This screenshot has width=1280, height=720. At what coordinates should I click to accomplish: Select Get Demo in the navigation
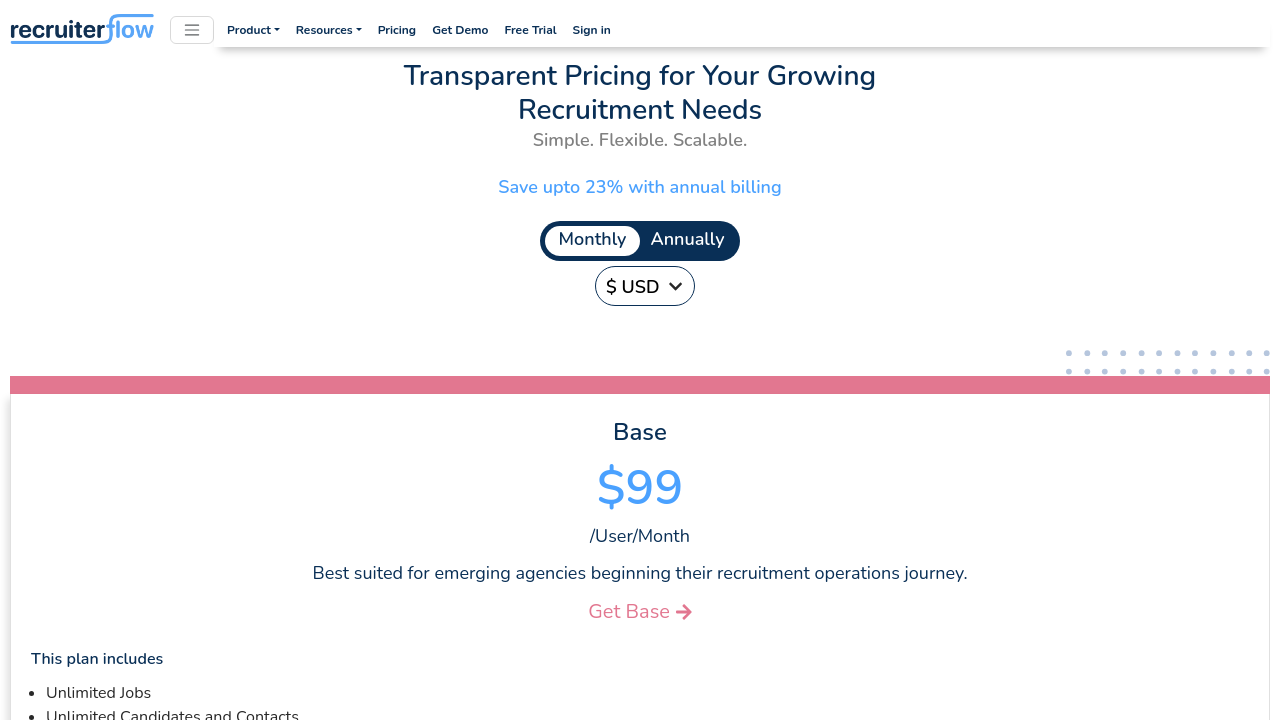460,30
